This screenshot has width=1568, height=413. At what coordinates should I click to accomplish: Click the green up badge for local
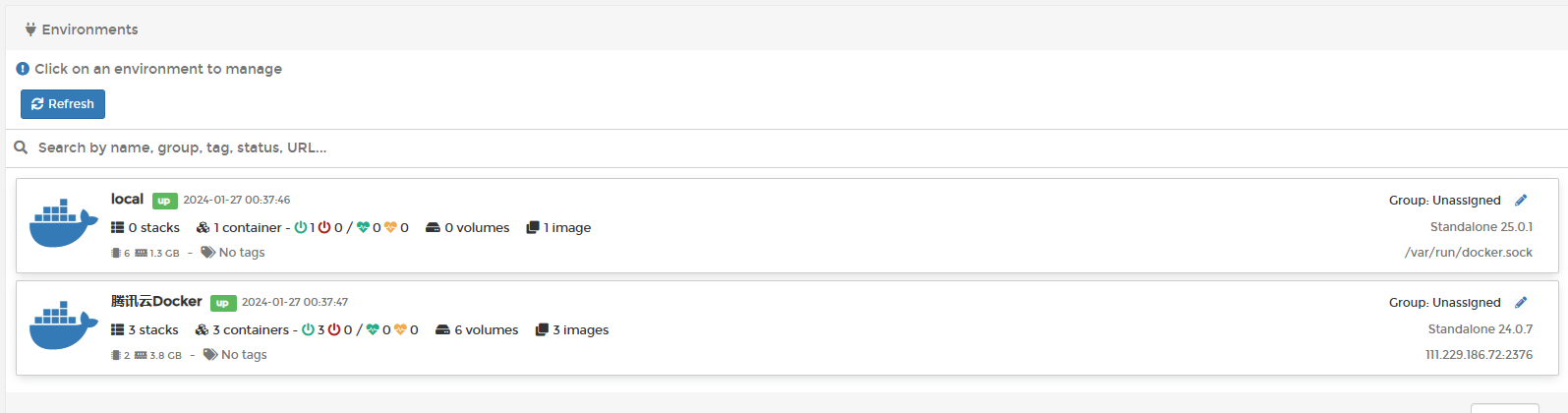164,201
